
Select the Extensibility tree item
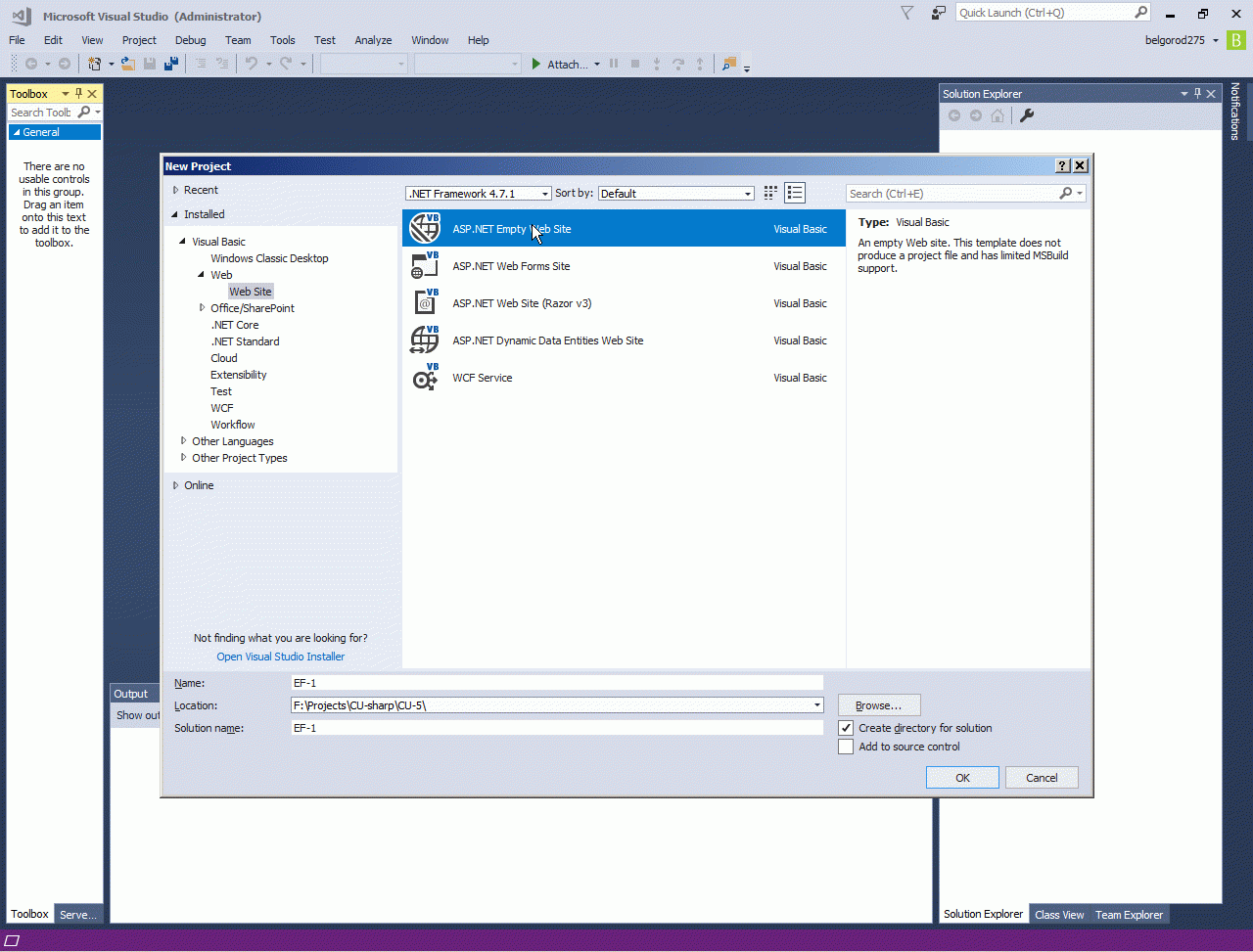point(239,375)
